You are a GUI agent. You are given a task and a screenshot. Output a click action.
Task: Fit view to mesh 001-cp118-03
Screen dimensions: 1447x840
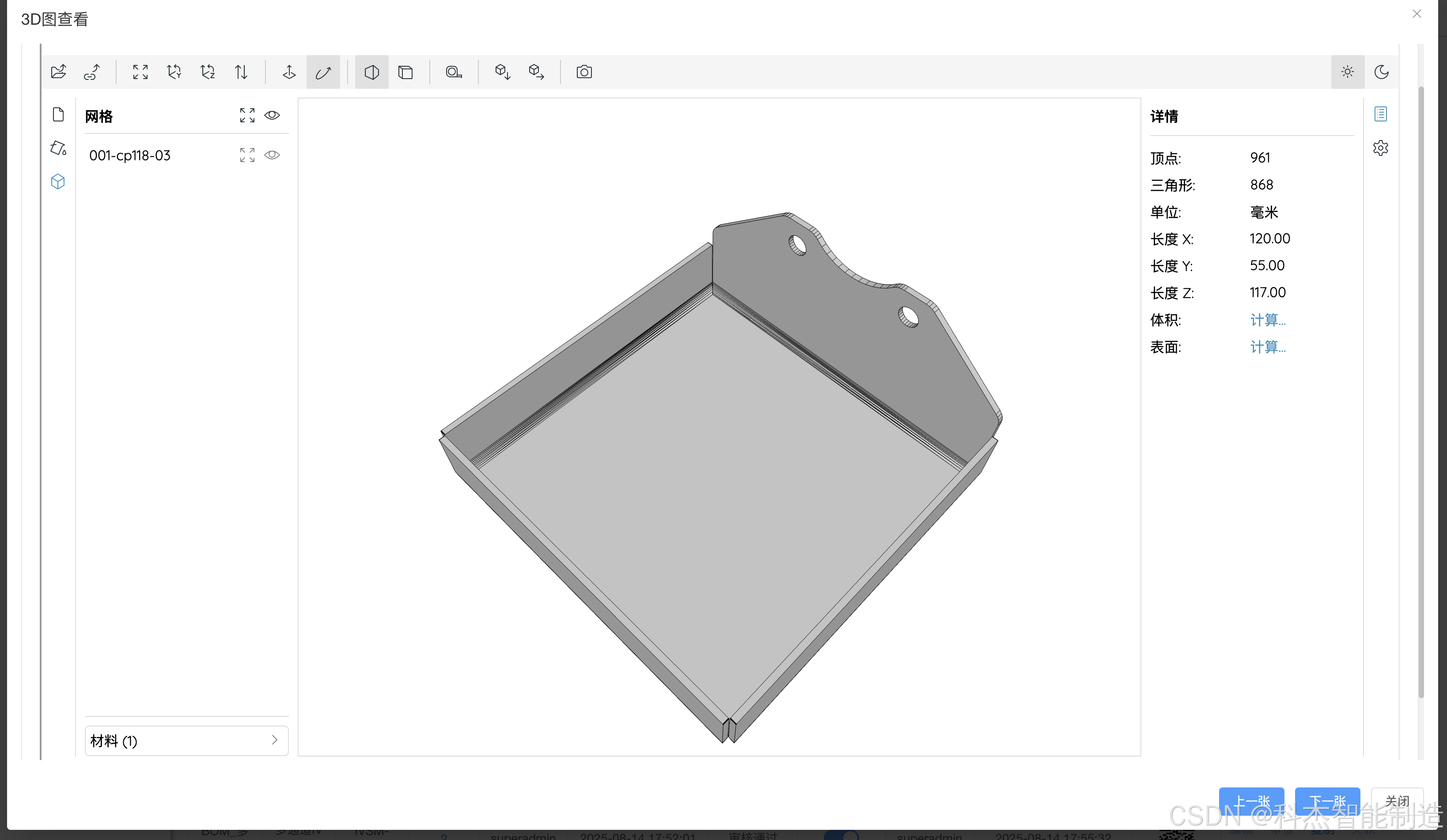coord(247,155)
